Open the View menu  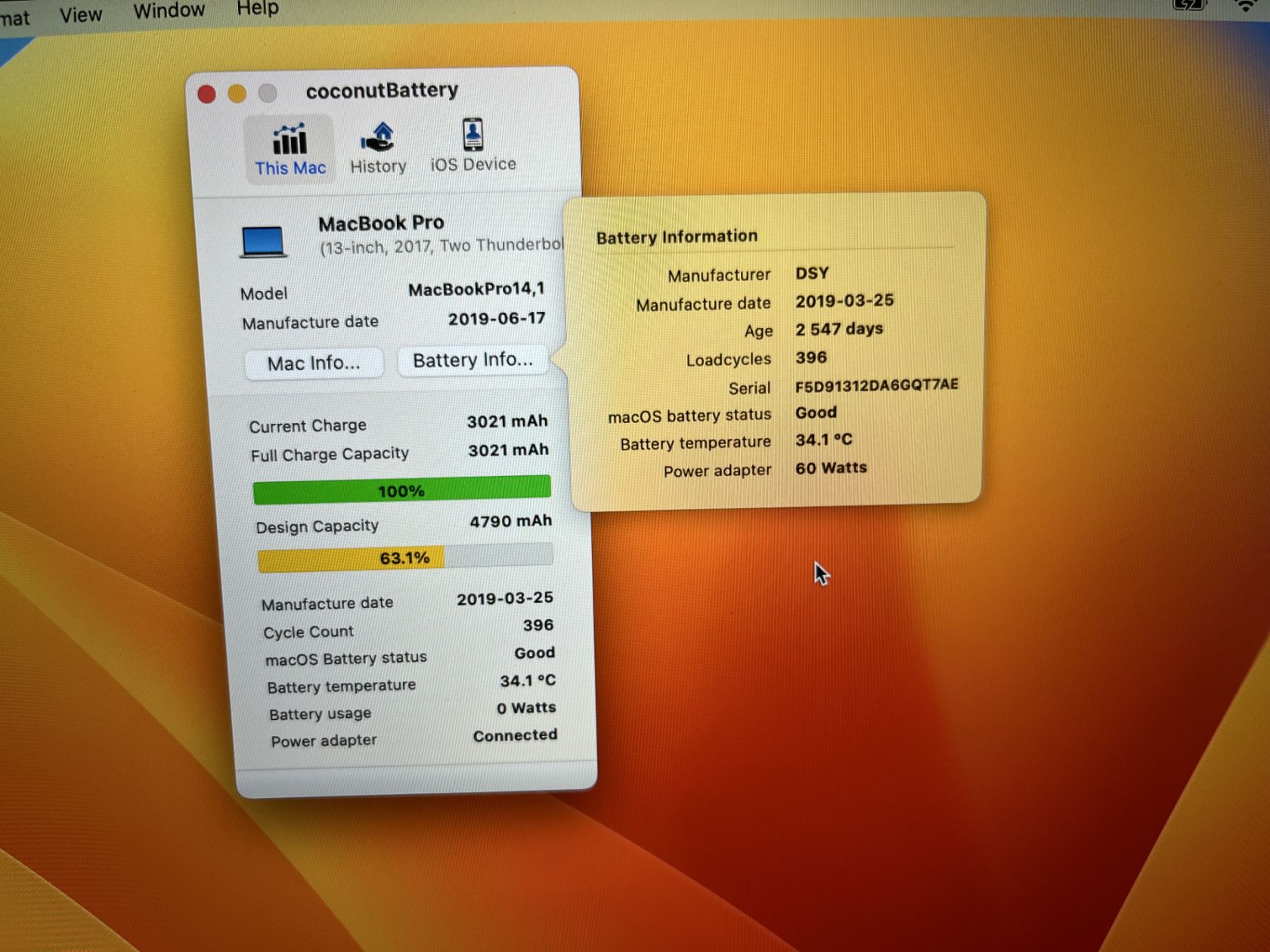tap(80, 15)
